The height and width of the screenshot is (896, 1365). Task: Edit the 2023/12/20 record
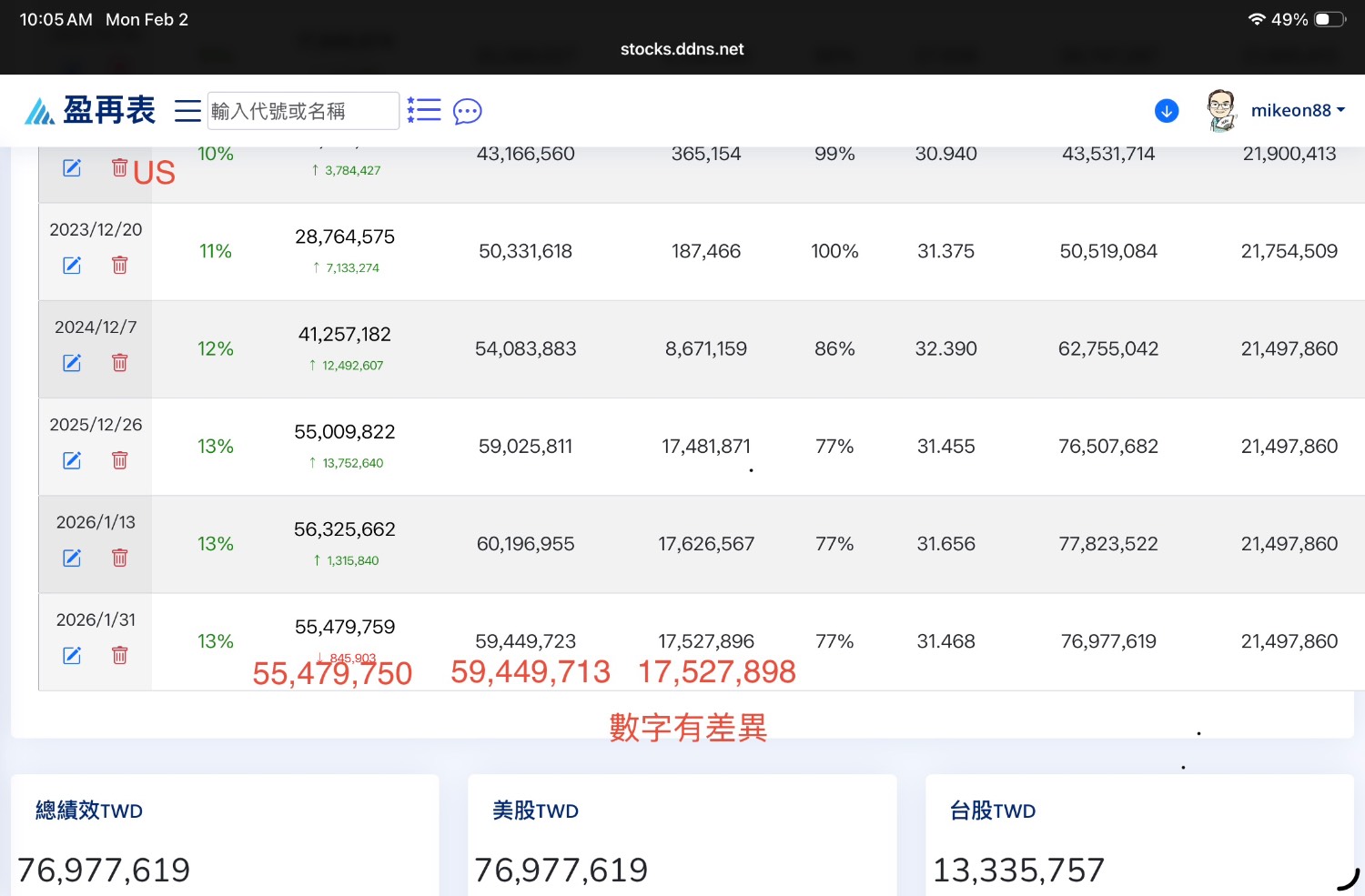point(72,266)
